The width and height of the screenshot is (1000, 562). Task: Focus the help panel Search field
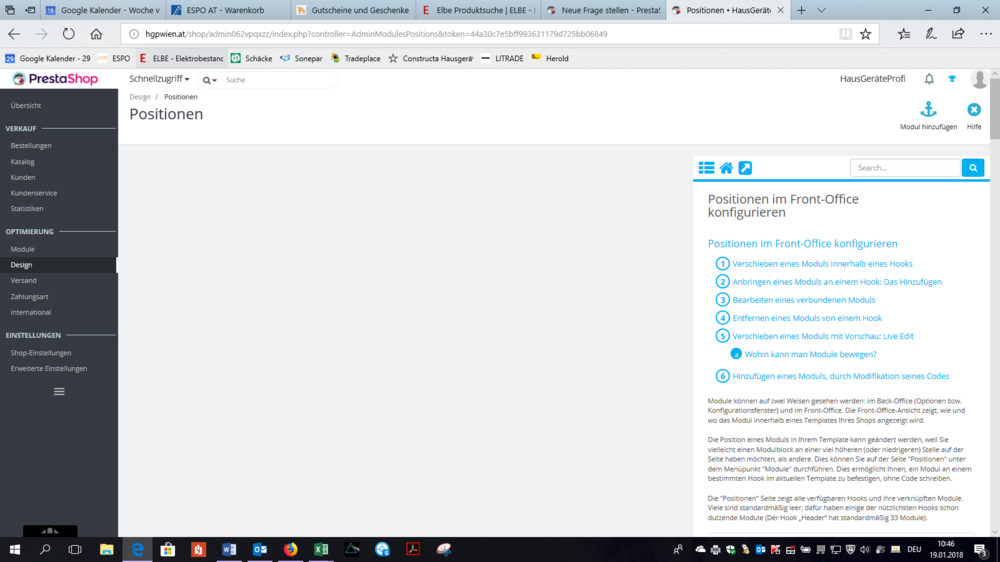click(905, 168)
